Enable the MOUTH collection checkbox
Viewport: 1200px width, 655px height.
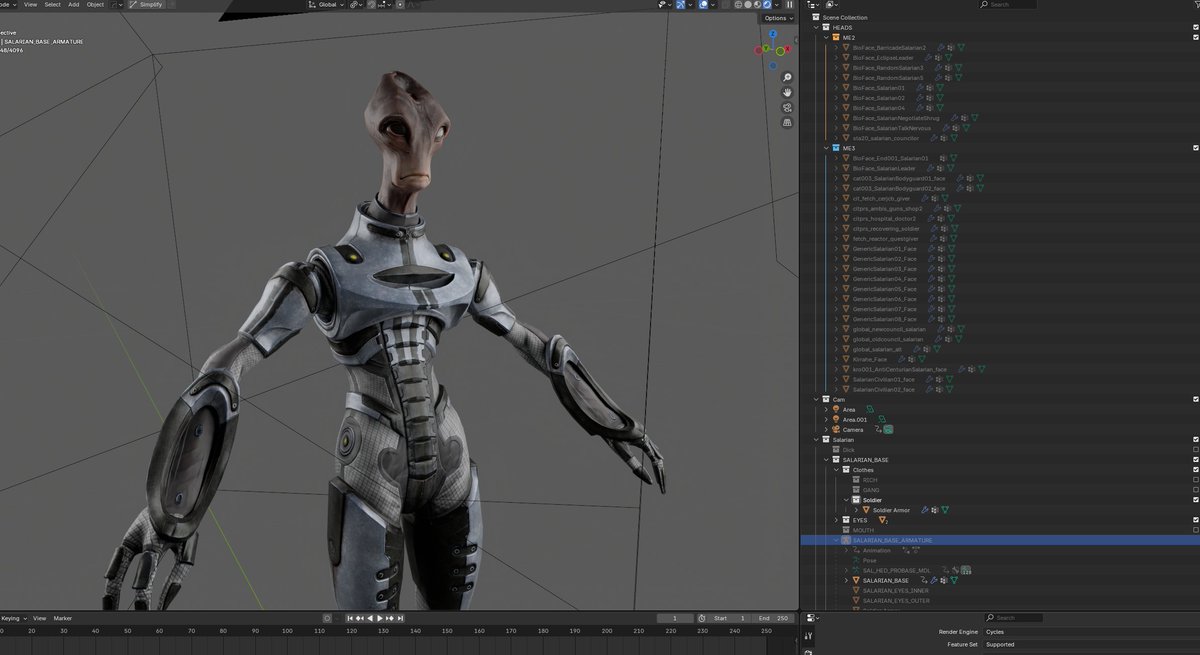tap(1196, 530)
